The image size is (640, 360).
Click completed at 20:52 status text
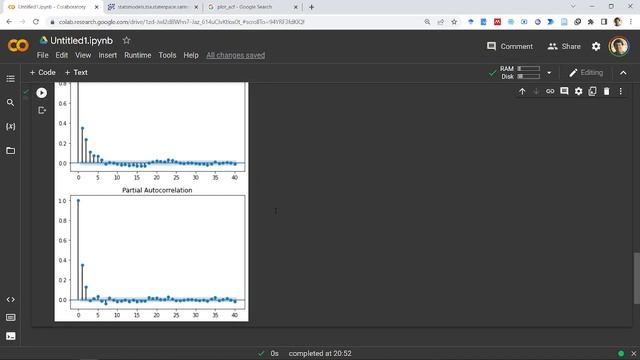tap(320, 353)
